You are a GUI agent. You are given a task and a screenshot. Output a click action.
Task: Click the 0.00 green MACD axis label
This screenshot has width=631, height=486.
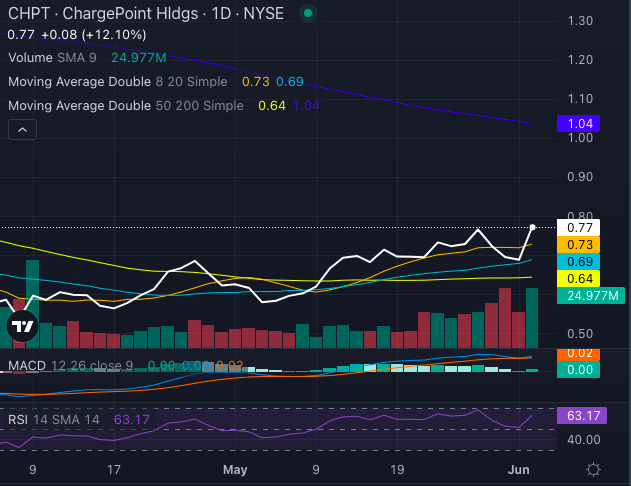coord(578,370)
